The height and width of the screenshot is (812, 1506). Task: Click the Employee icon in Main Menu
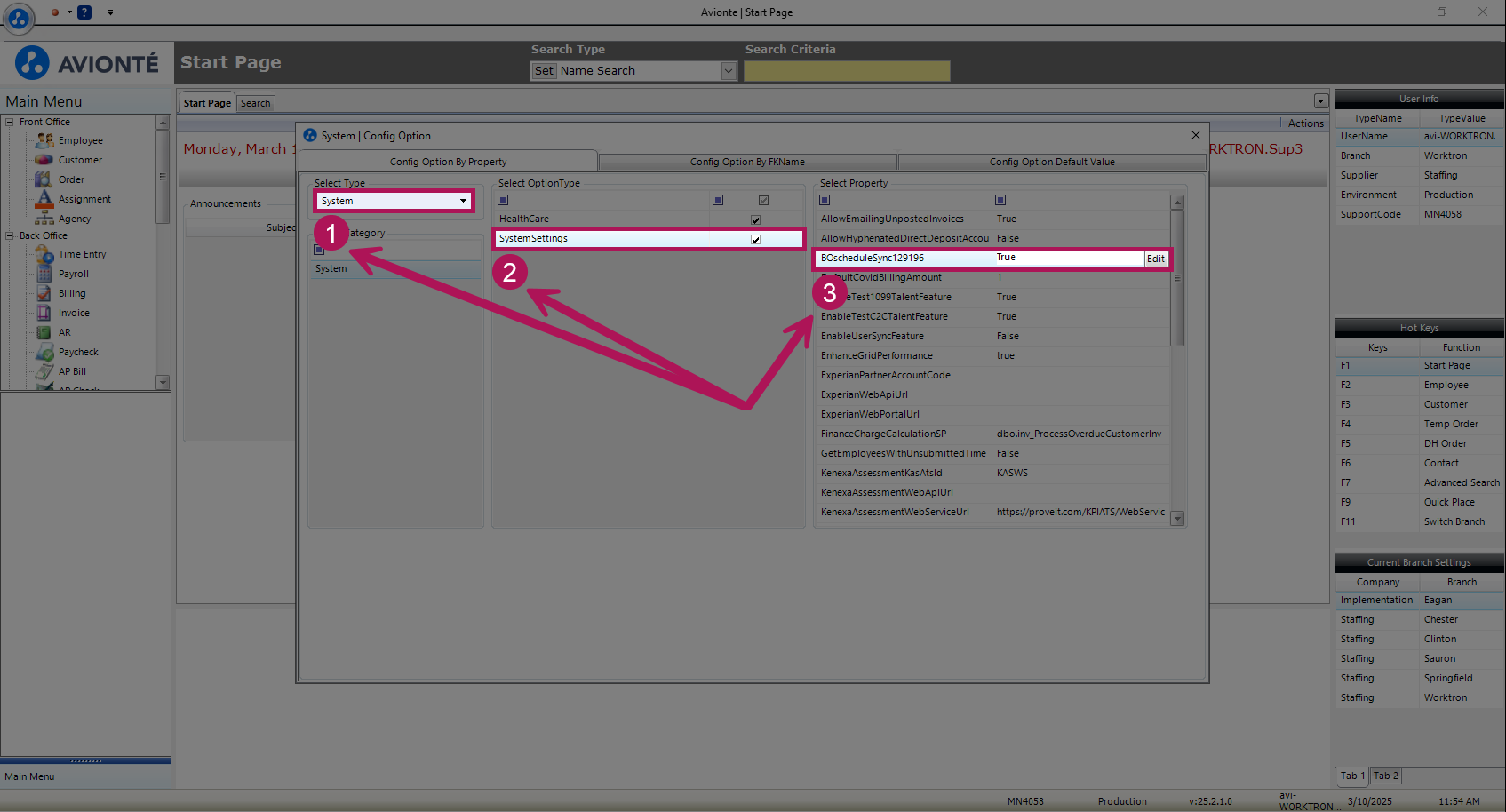coord(44,140)
